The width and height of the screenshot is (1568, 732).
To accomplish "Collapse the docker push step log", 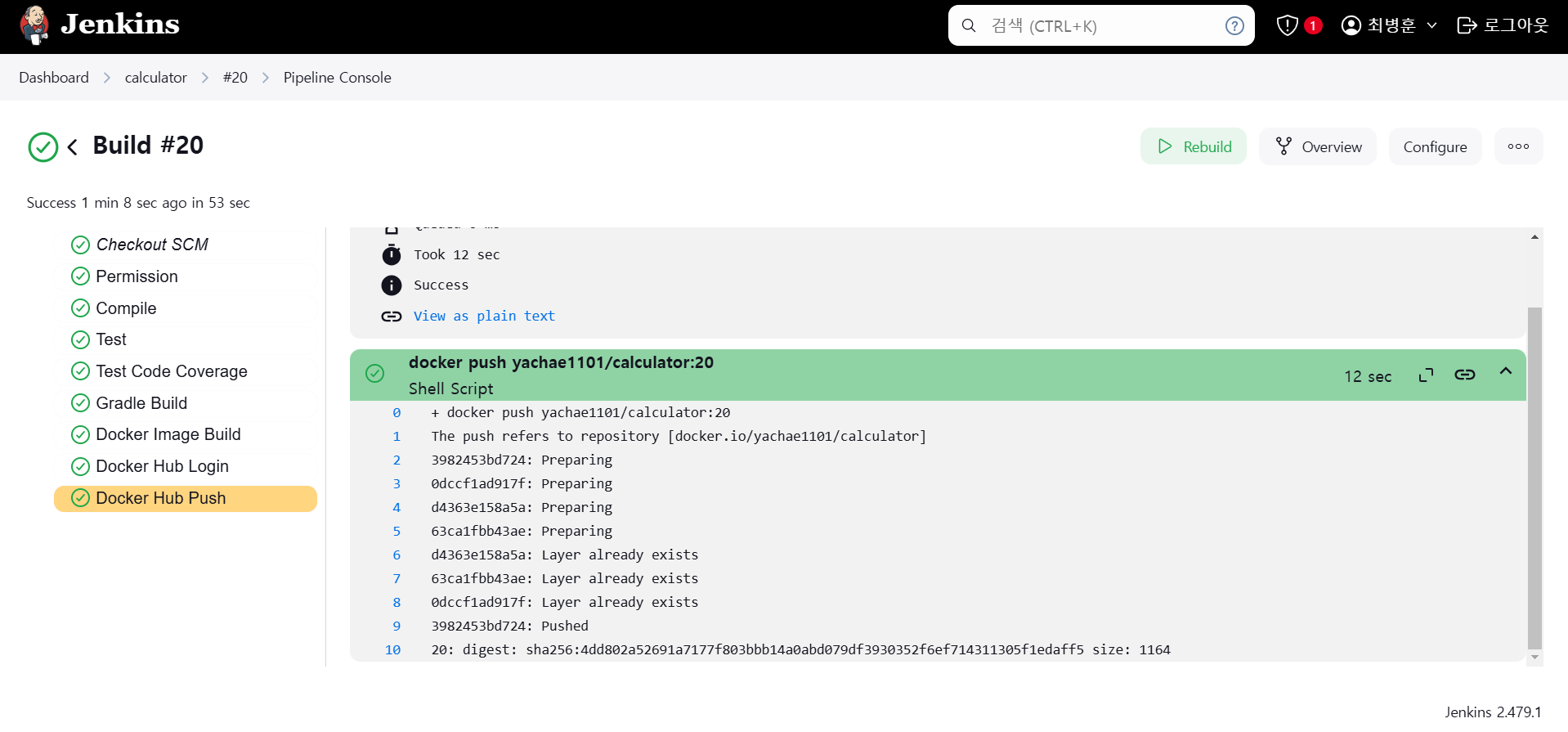I will [x=1505, y=372].
